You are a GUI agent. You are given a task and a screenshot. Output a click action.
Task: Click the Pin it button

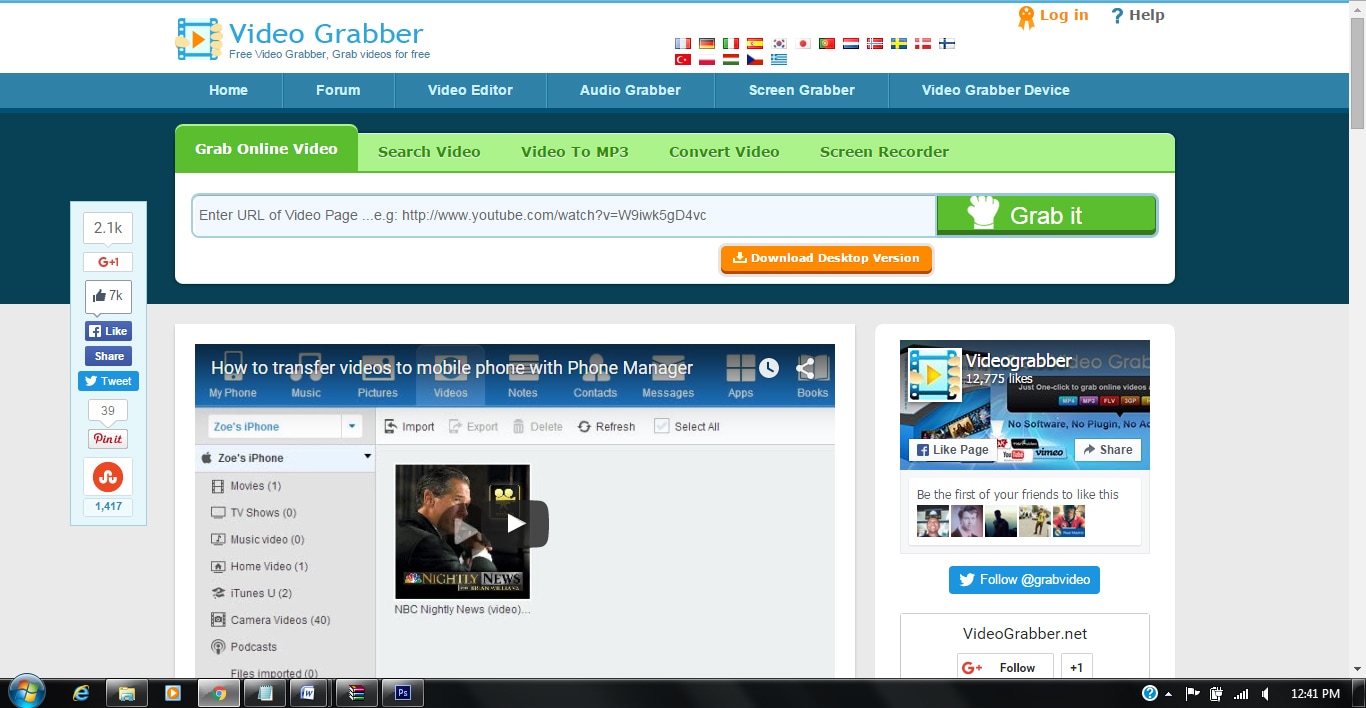click(108, 439)
